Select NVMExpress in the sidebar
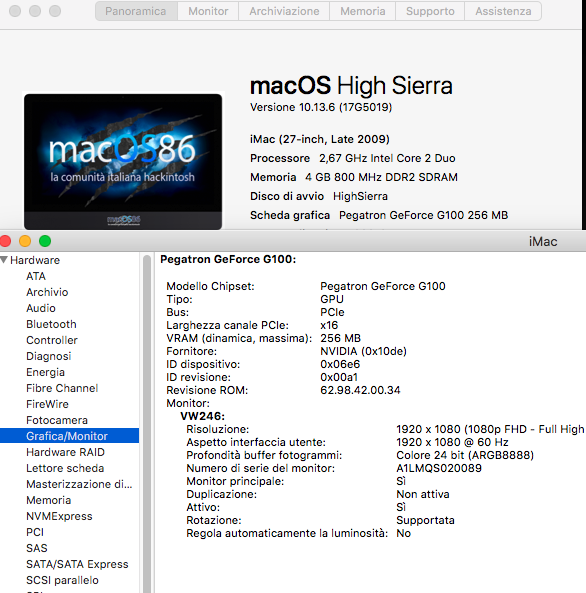The width and height of the screenshot is (586, 593). pyautogui.click(x=59, y=516)
